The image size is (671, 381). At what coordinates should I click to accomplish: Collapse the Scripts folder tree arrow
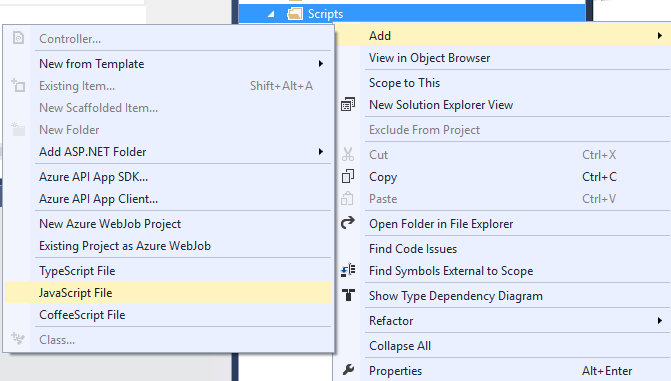(271, 14)
